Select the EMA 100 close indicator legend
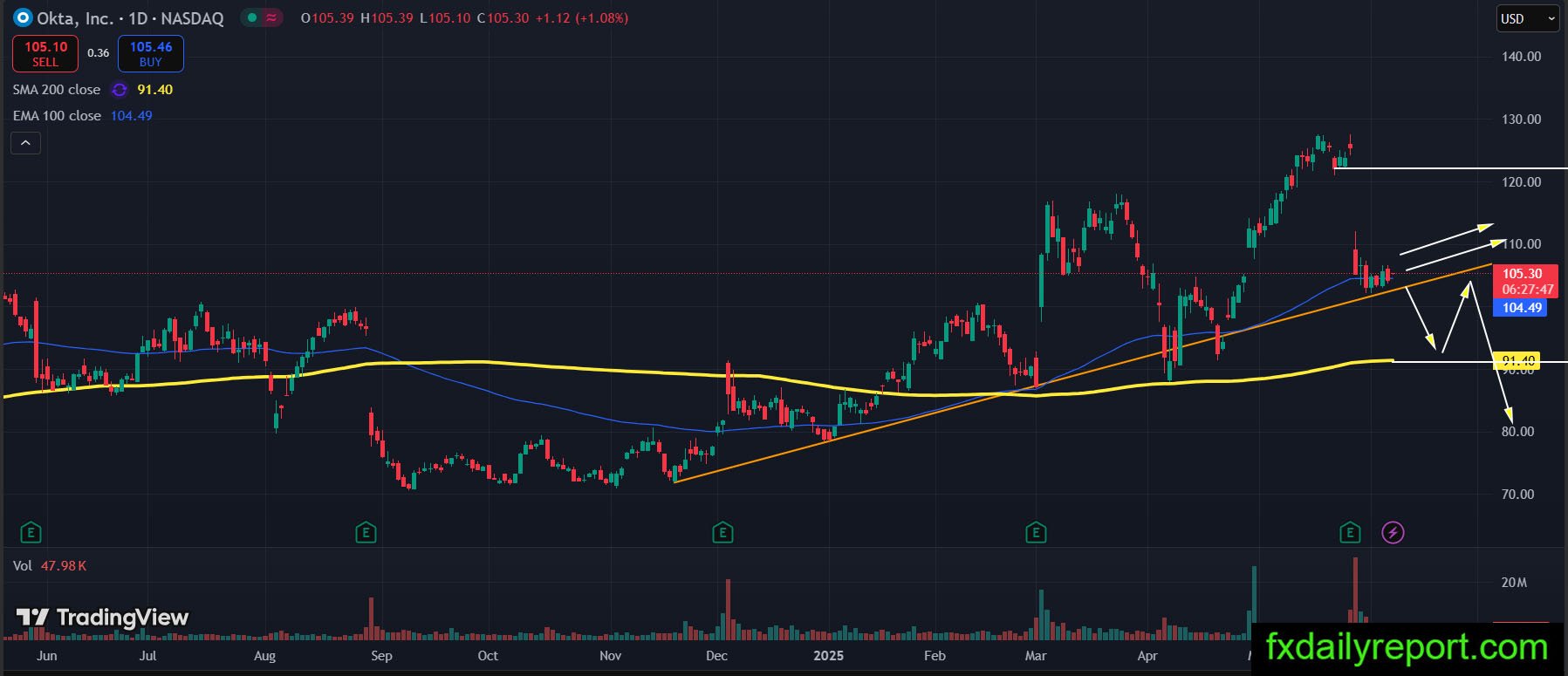The height and width of the screenshot is (676, 1568). tap(57, 116)
